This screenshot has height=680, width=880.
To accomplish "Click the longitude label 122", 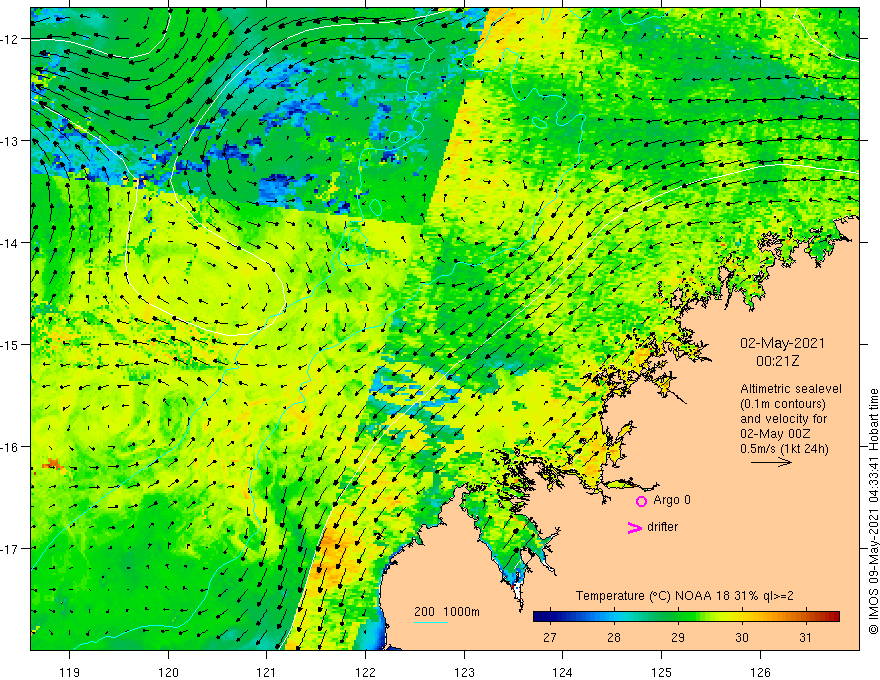I will 365,672.
